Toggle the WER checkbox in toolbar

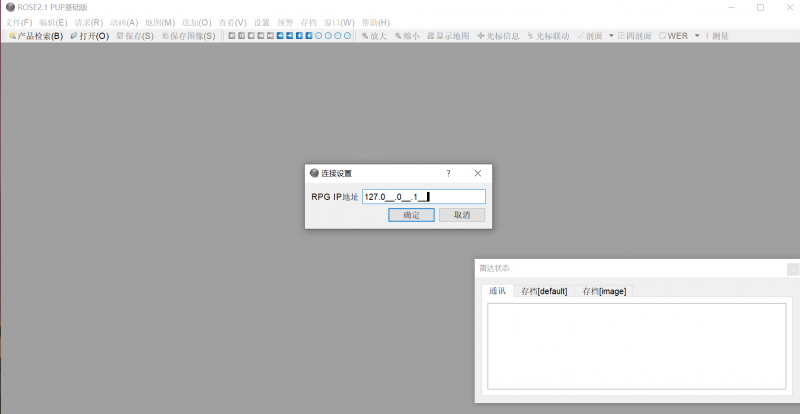(662, 36)
